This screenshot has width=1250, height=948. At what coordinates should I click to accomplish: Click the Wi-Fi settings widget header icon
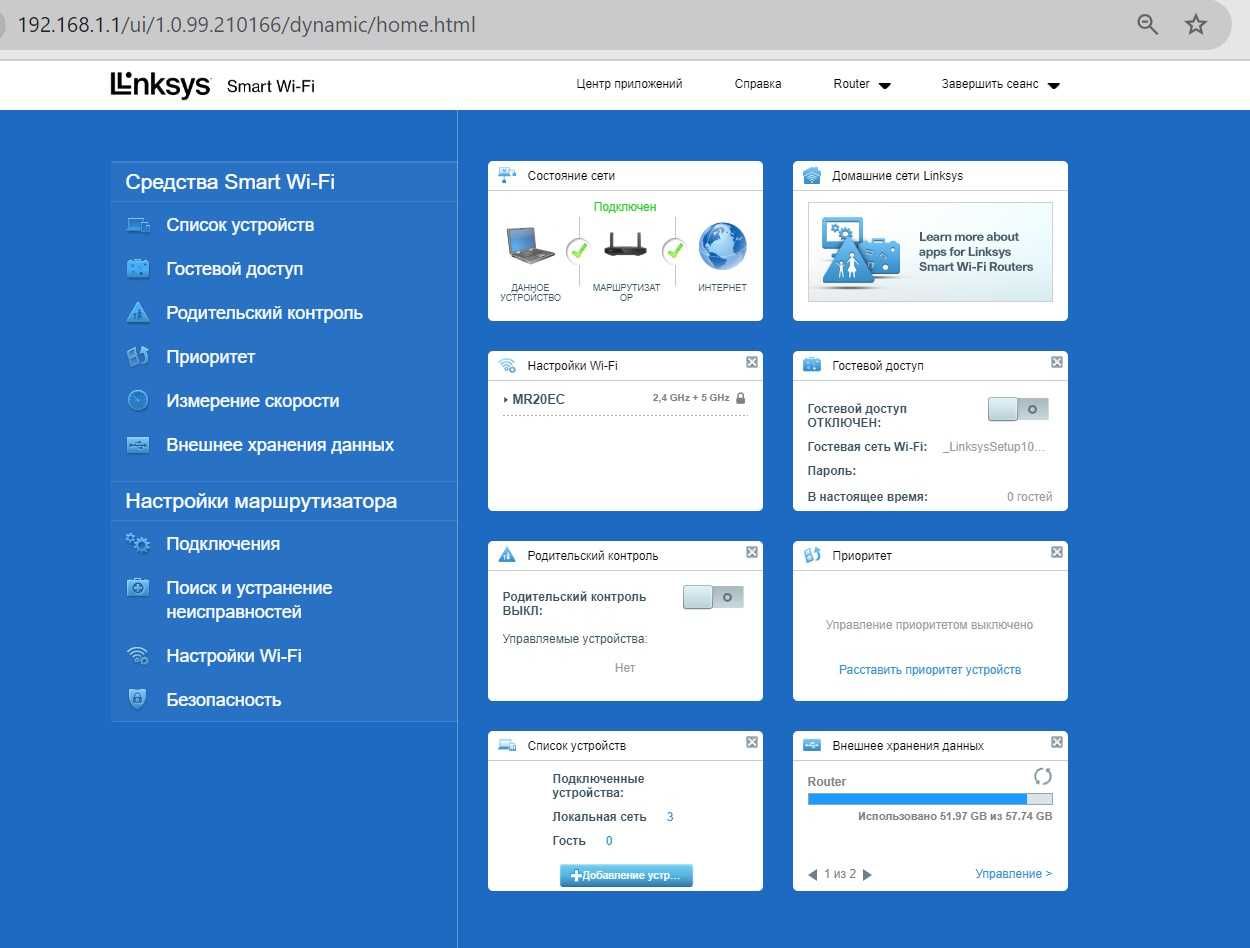(508, 366)
